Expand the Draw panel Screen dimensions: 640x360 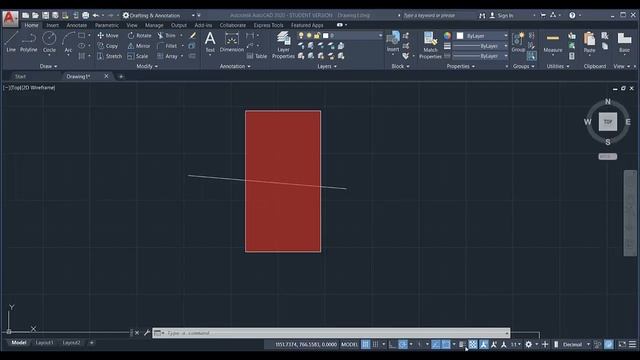[x=48, y=66]
